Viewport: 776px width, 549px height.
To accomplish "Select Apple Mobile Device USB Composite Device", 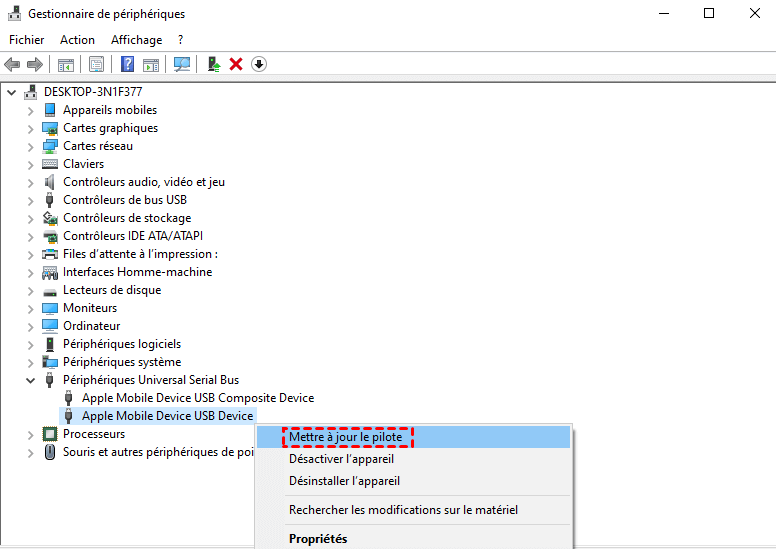I will 197,398.
